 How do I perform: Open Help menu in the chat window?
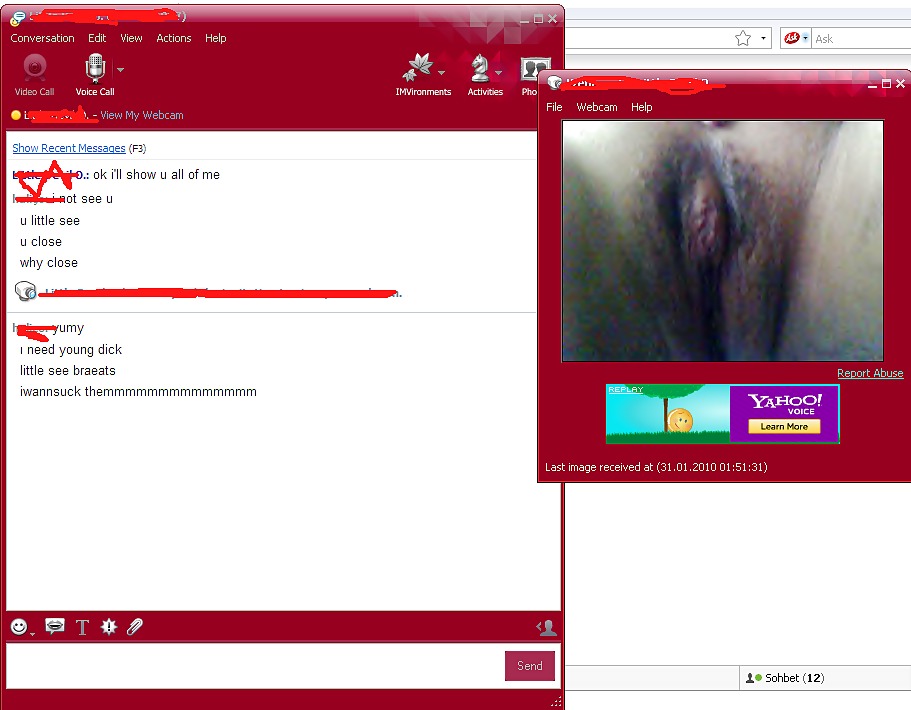[x=216, y=38]
